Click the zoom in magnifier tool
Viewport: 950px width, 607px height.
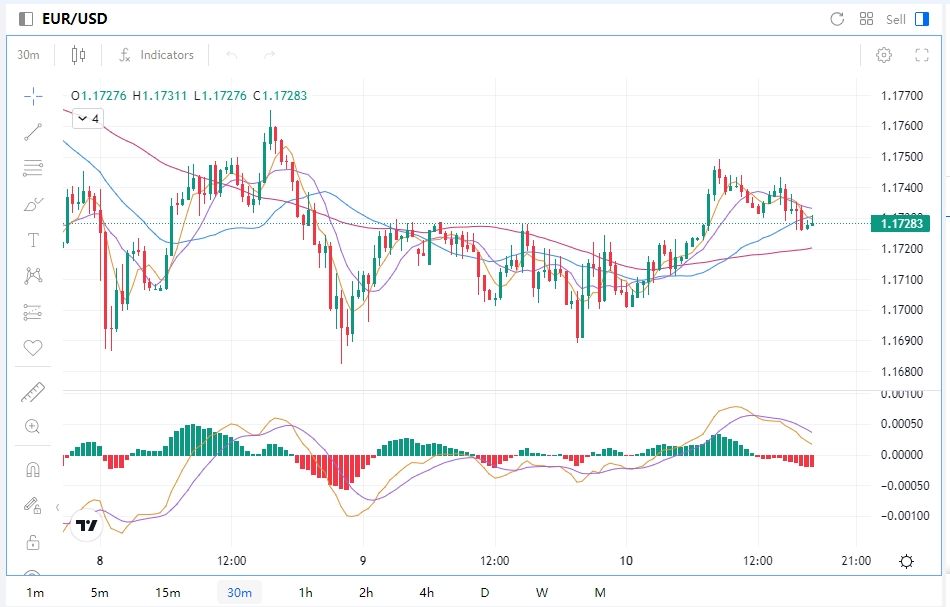point(33,427)
